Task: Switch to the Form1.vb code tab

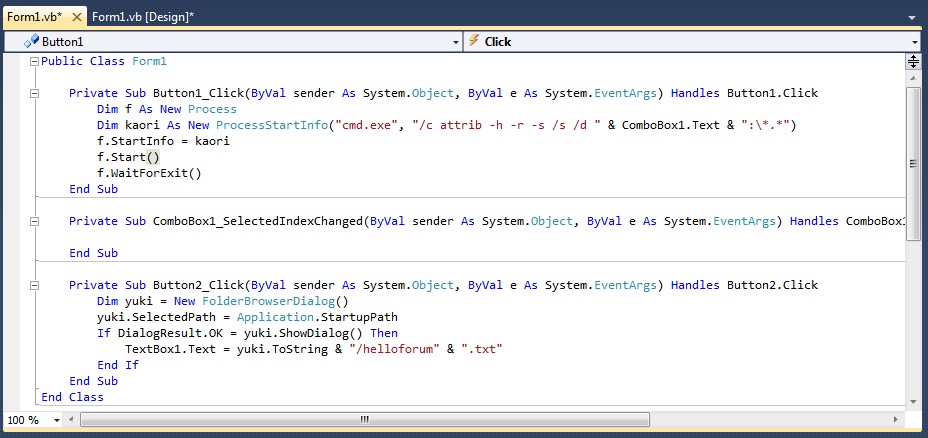Action: click(x=34, y=17)
